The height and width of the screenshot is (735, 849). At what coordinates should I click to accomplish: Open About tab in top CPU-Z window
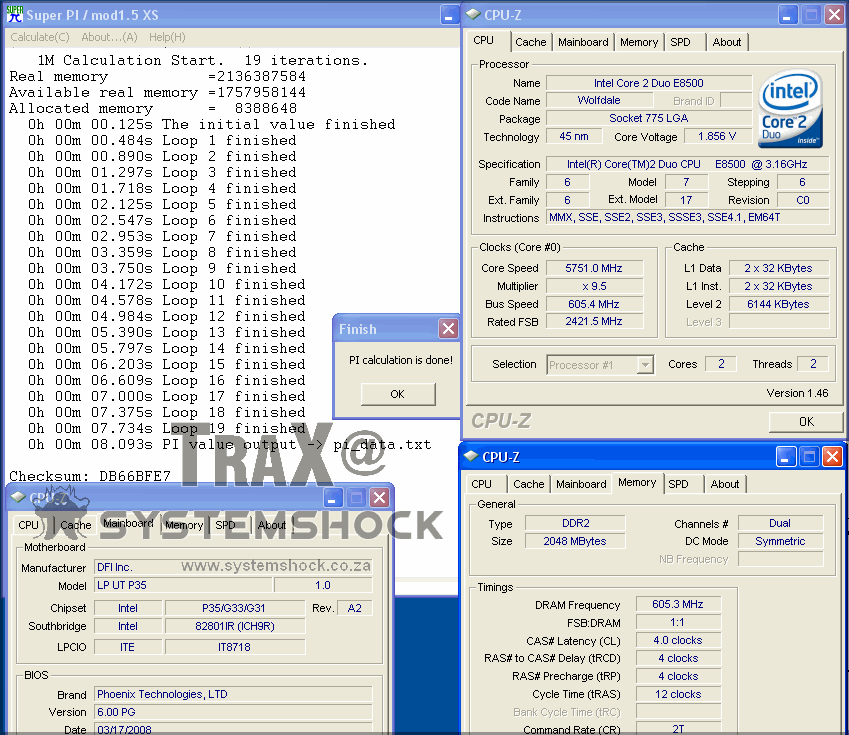pos(727,42)
